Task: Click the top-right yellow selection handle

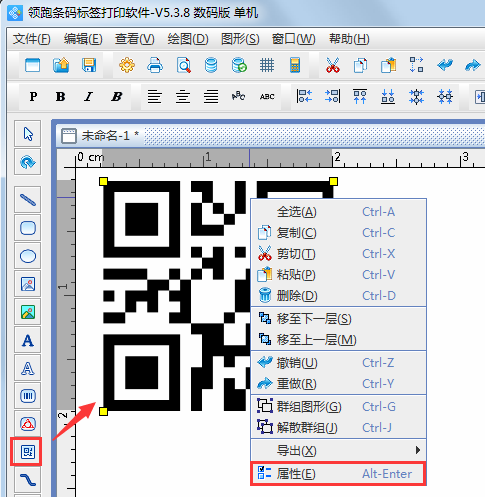Action: [x=333, y=181]
